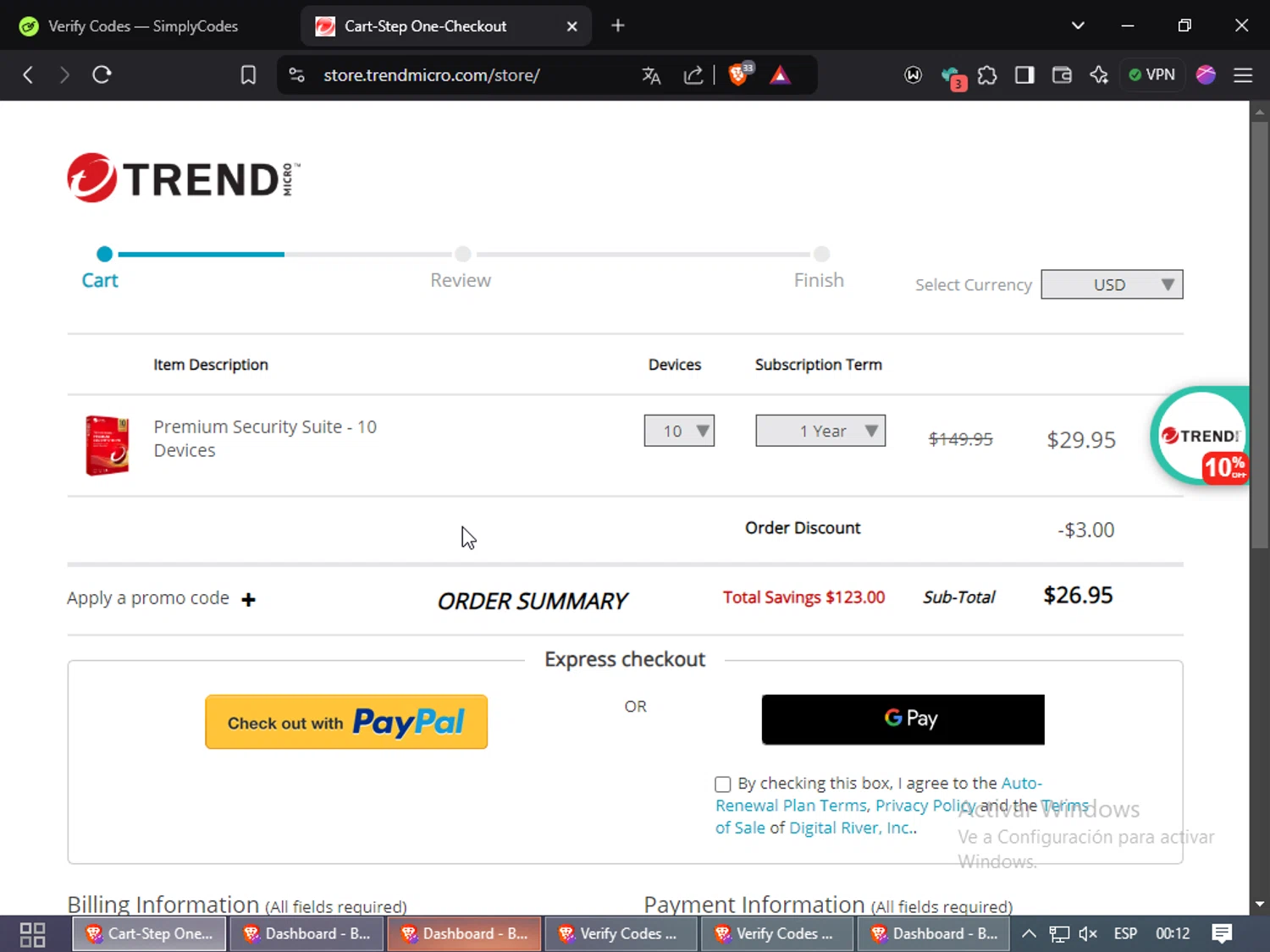Click the circled W extension icon
The image size is (1270, 952).
tap(913, 75)
